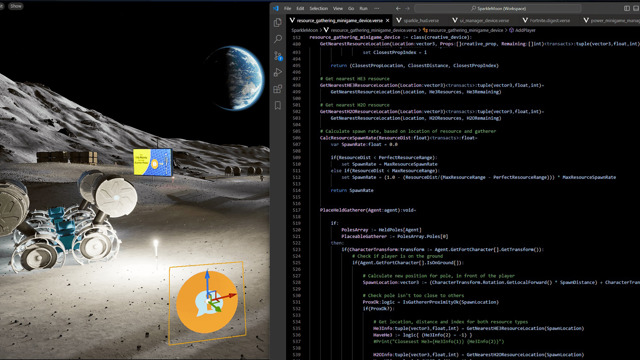Viewport: 640px width, 360px height.
Task: Open the Go menu
Action: click(x=351, y=8)
